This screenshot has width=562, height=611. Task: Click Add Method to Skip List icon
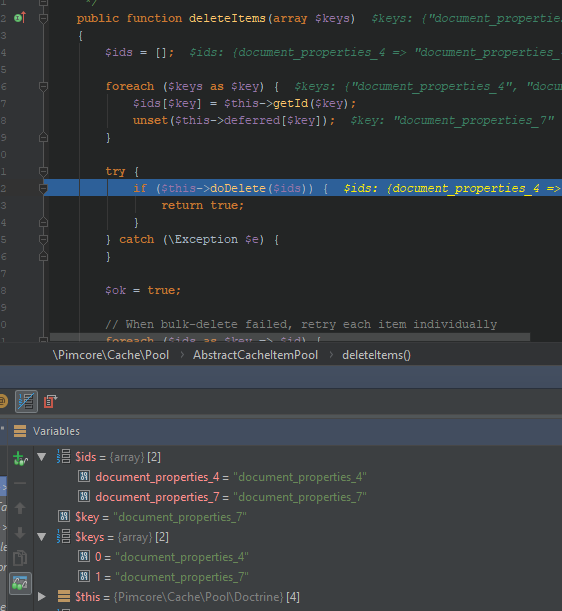pos(51,401)
